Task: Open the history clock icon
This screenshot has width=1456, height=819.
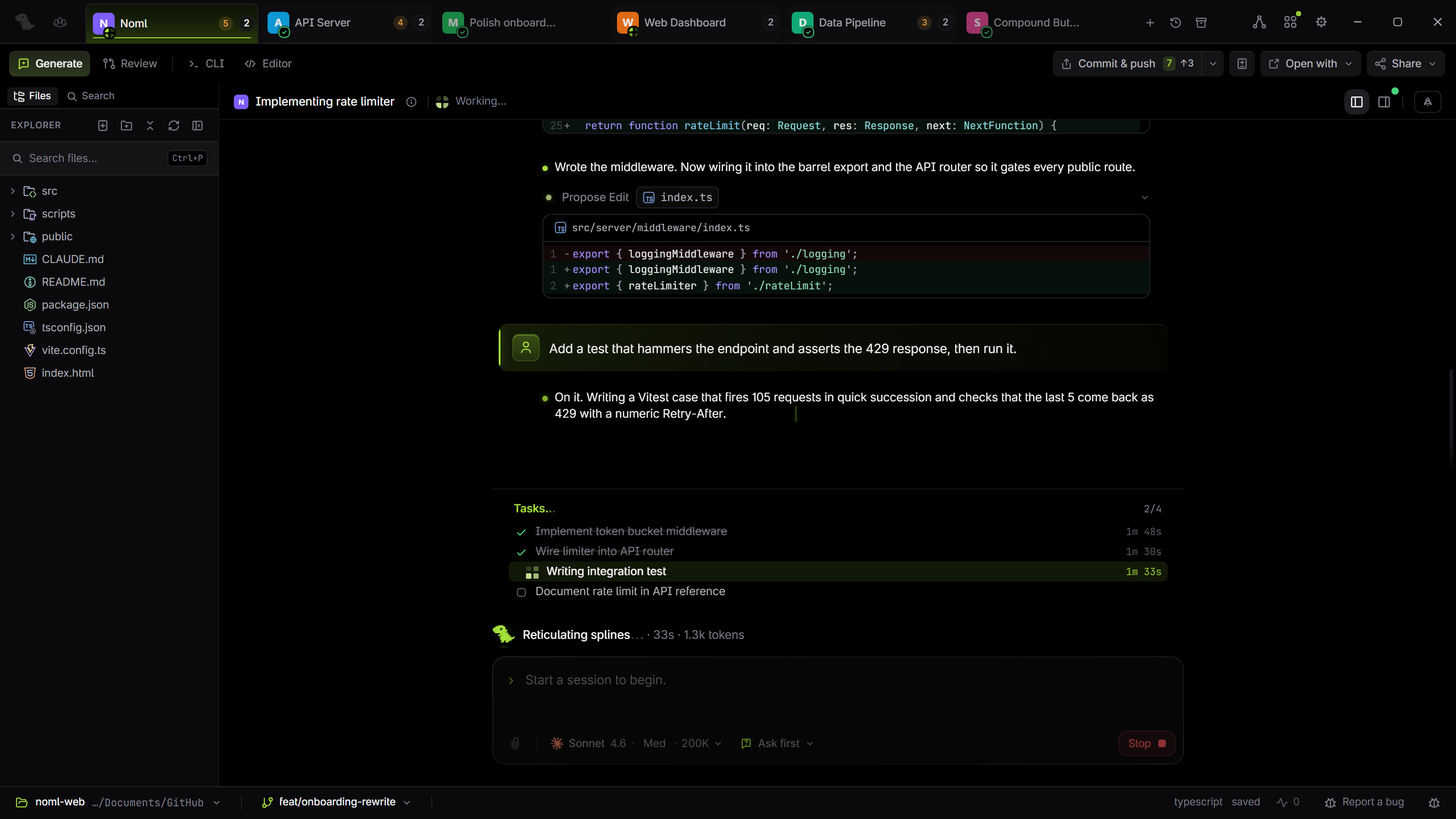Action: (1176, 23)
